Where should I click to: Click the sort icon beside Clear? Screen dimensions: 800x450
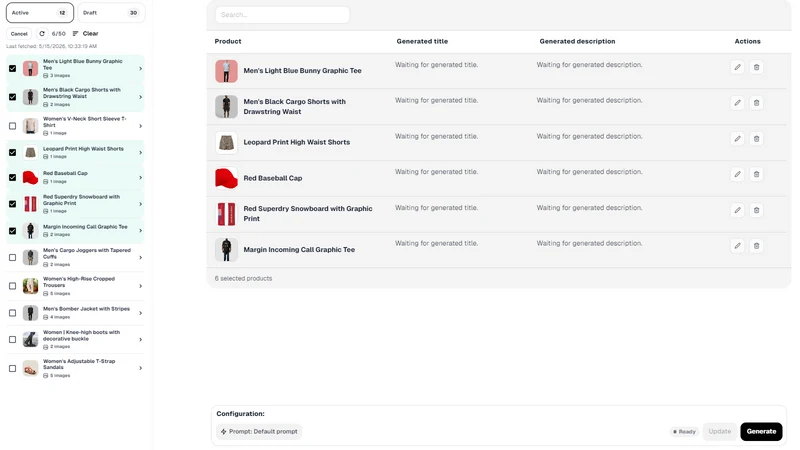76,34
